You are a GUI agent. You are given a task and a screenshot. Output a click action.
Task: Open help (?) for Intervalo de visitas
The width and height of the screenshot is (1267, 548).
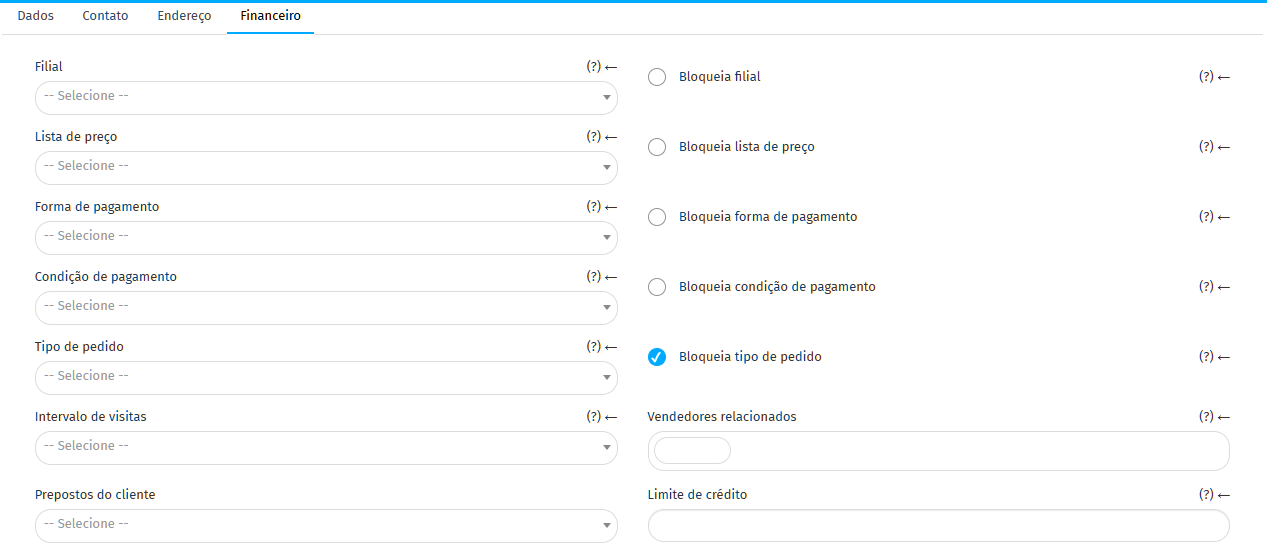click(594, 417)
